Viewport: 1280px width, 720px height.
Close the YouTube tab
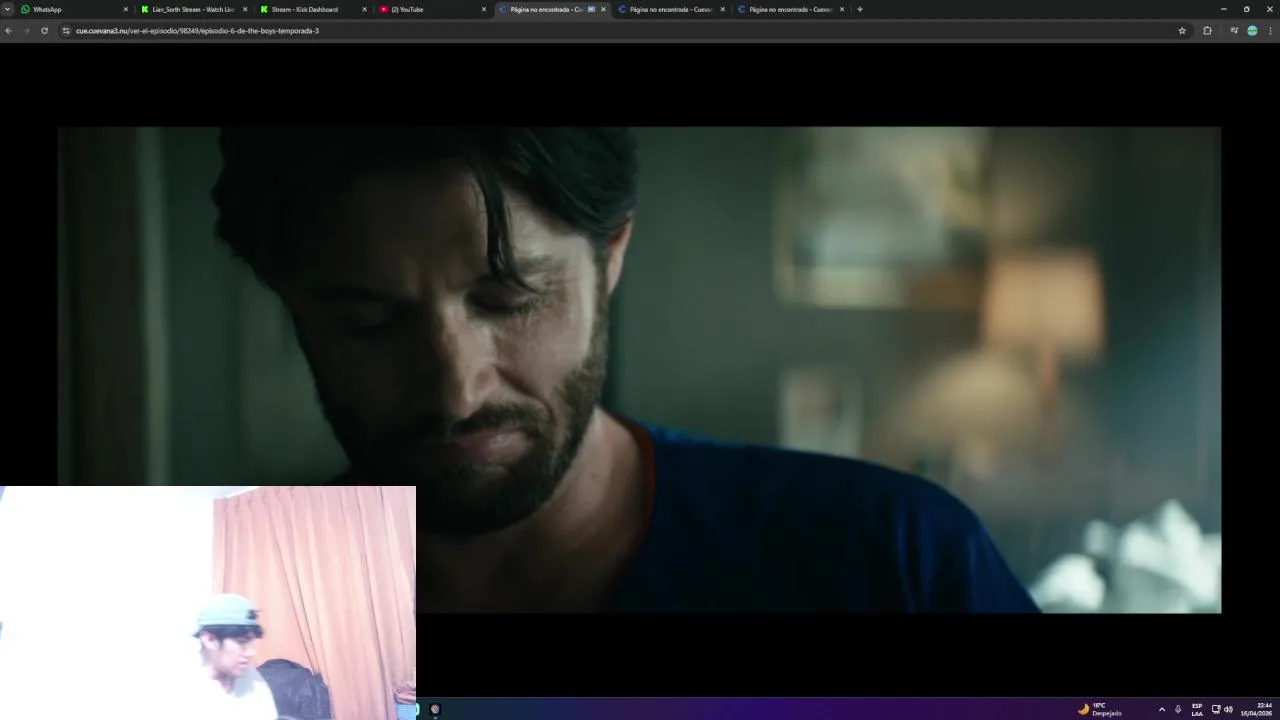pyautogui.click(x=484, y=9)
